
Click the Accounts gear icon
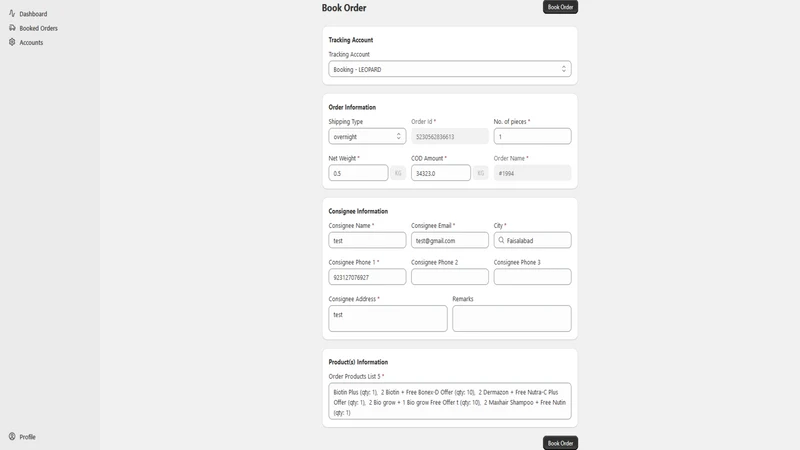click(x=12, y=42)
